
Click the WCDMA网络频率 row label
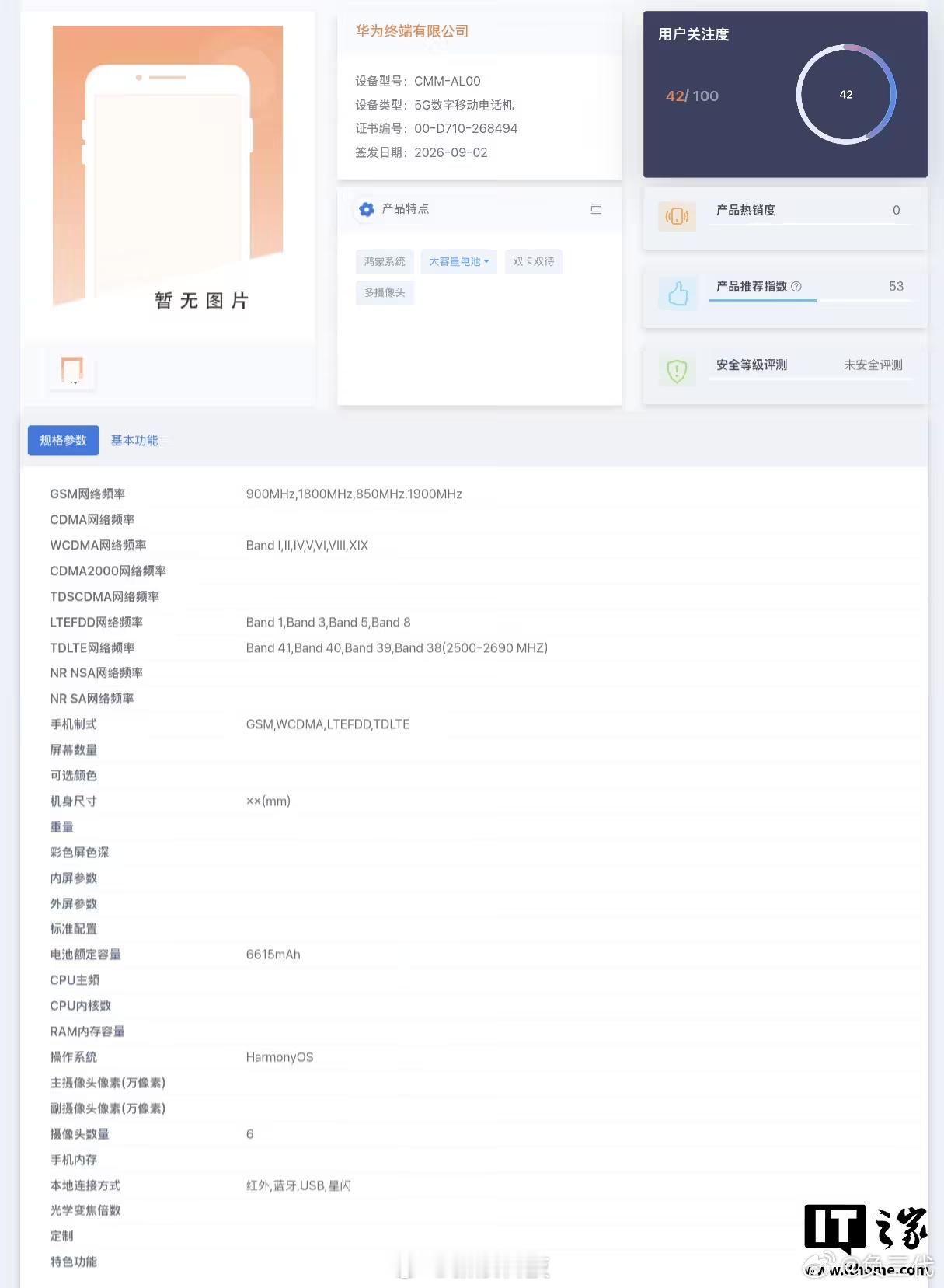[x=98, y=545]
